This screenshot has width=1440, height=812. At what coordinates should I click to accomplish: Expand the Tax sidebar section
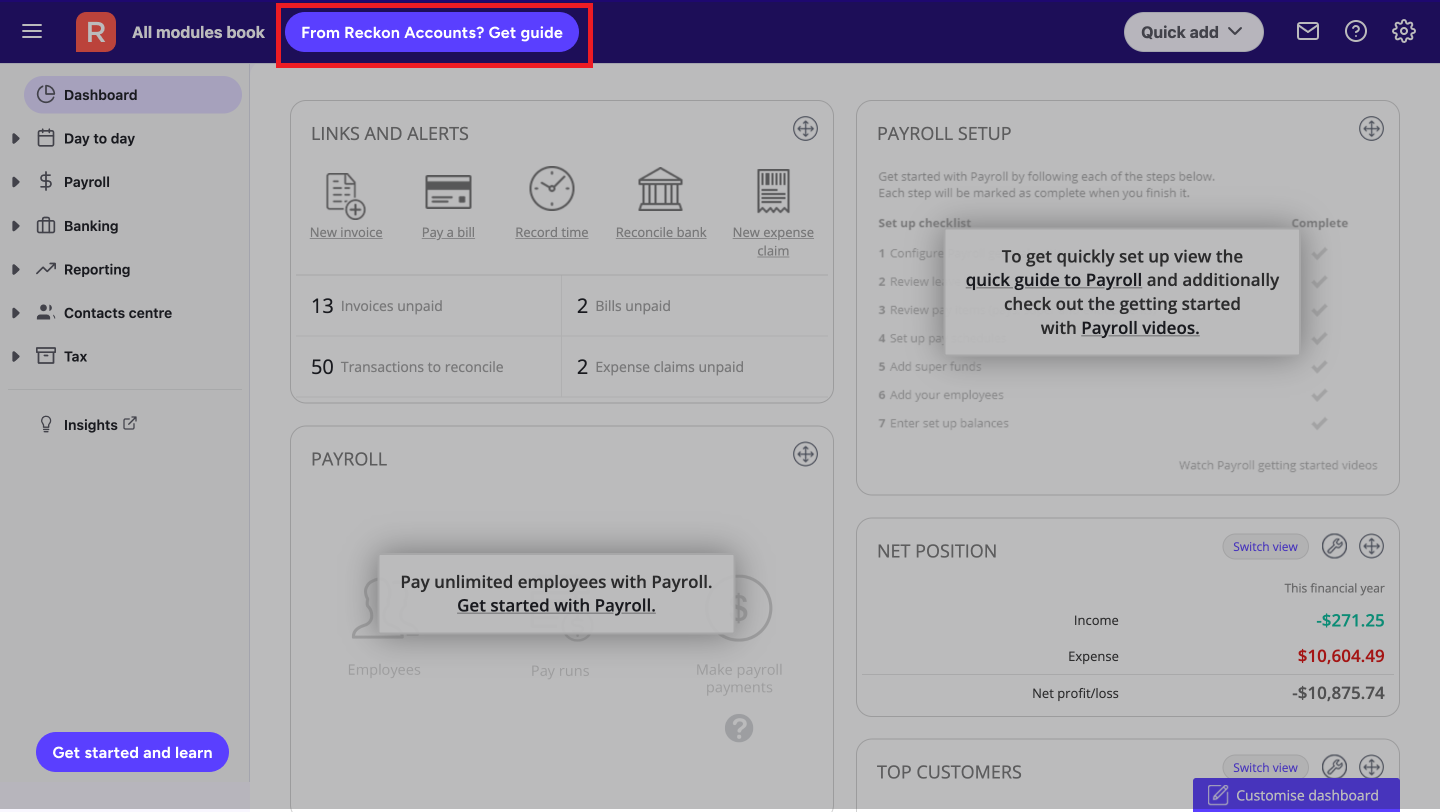[x=16, y=357]
